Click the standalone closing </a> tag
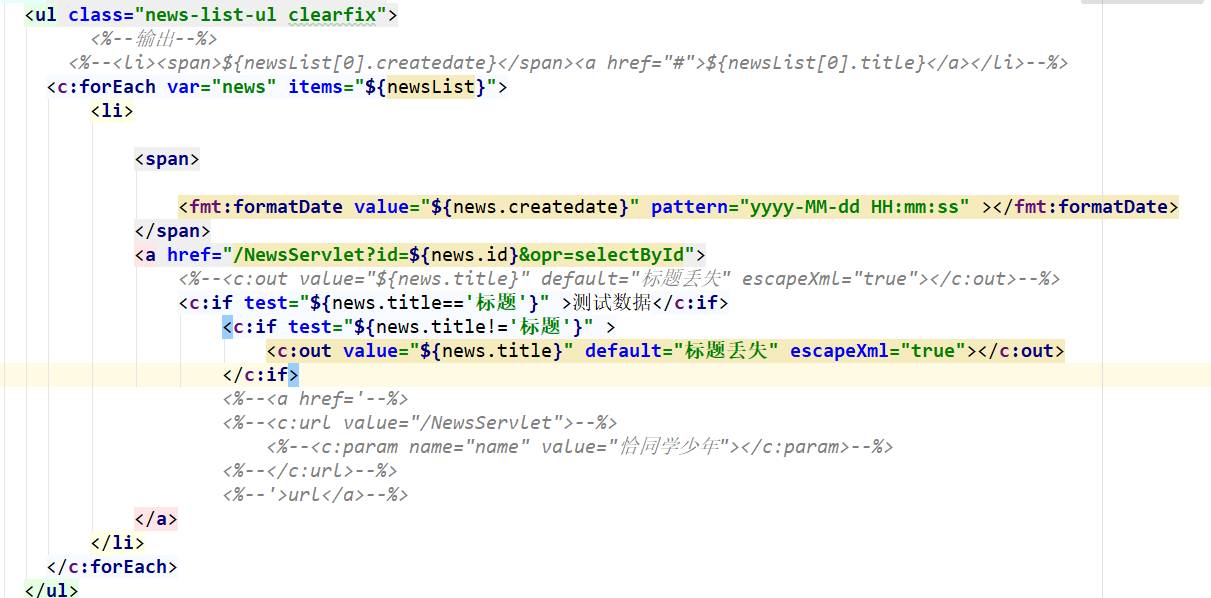 coord(156,519)
